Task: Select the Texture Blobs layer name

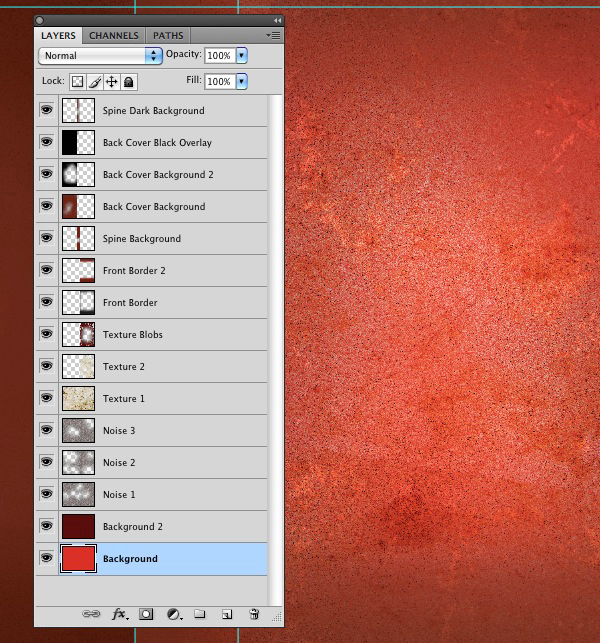Action: click(133, 335)
